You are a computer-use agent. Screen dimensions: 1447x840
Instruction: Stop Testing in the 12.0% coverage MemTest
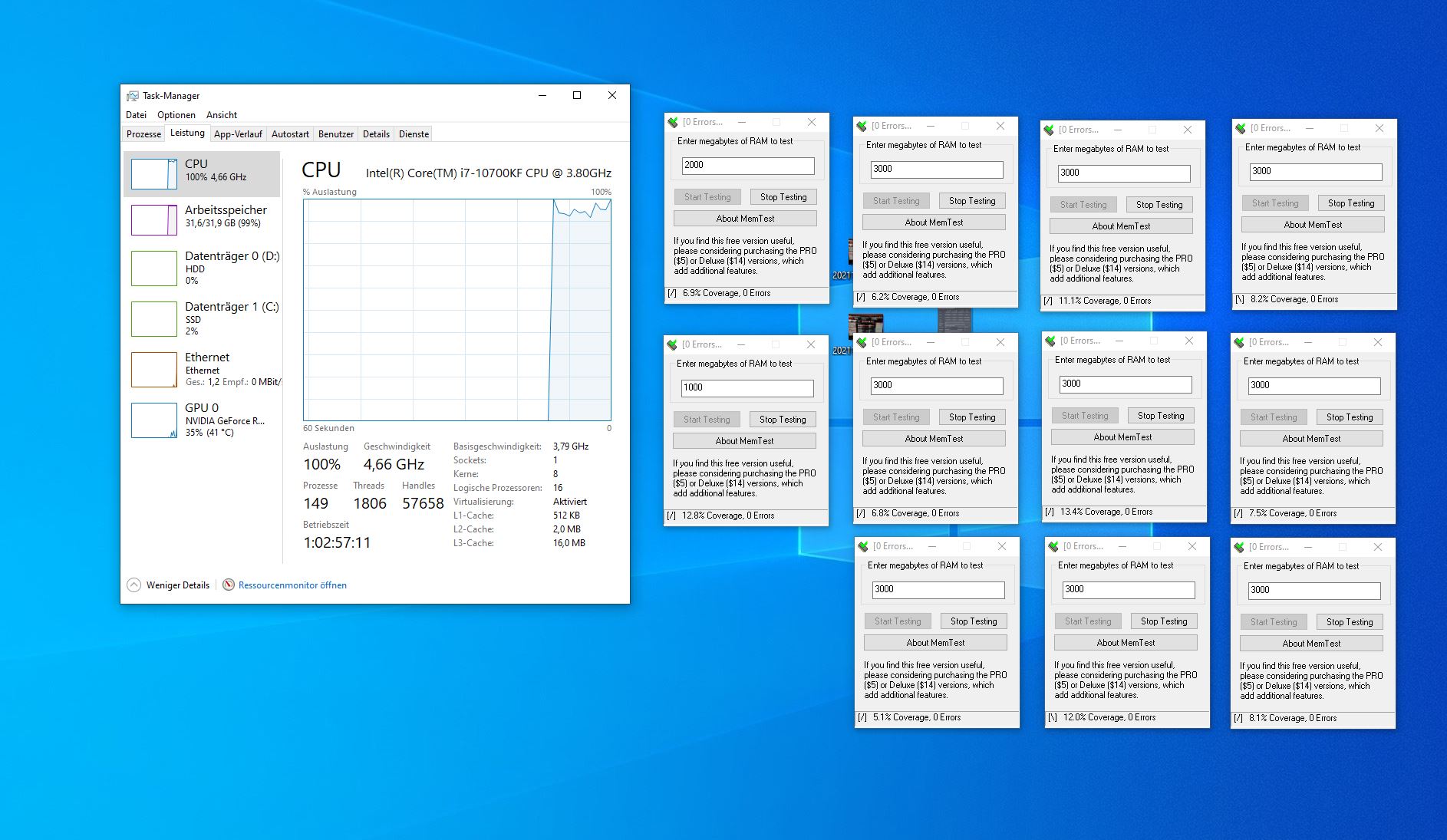[1164, 621]
